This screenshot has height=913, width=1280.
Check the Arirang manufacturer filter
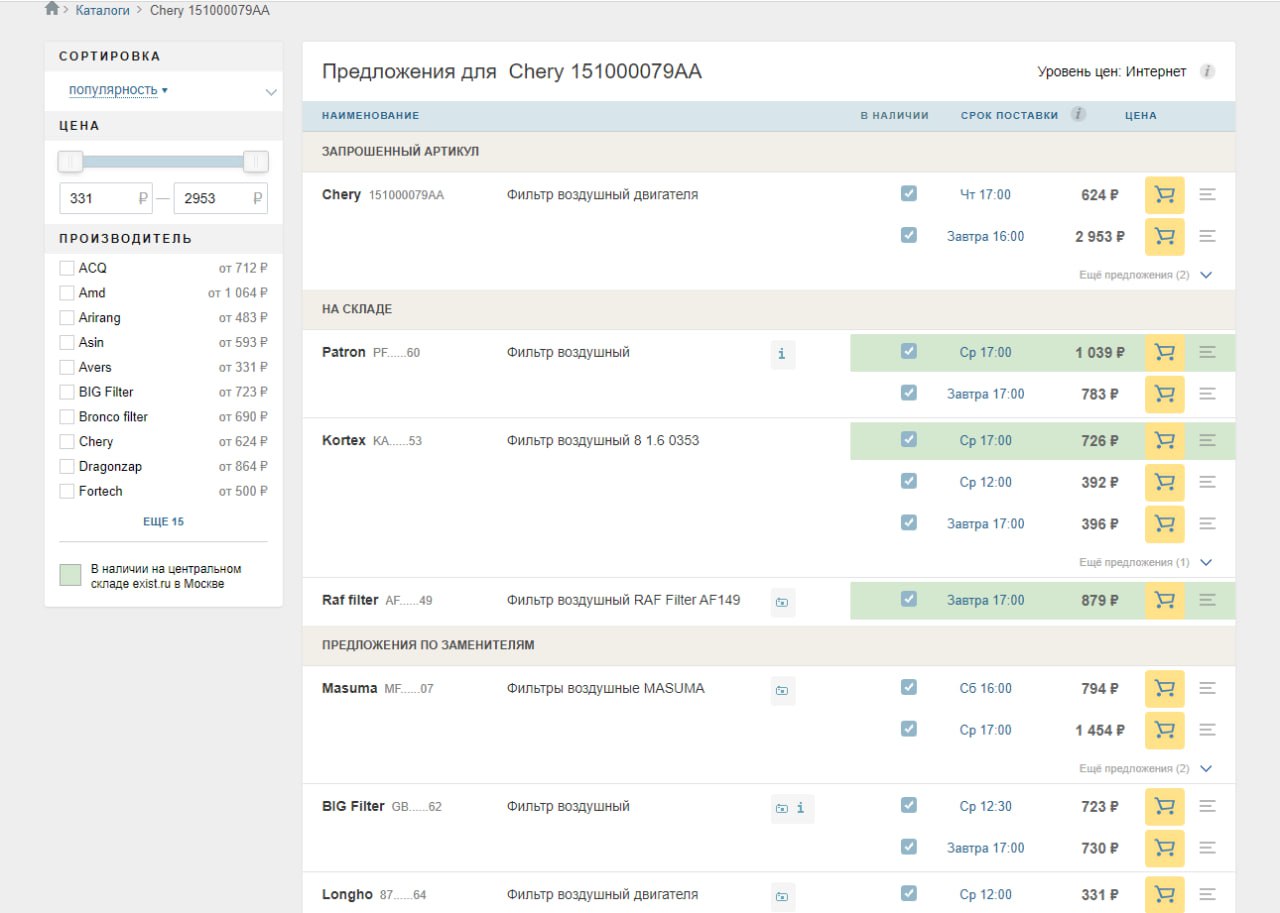pyautogui.click(x=67, y=318)
